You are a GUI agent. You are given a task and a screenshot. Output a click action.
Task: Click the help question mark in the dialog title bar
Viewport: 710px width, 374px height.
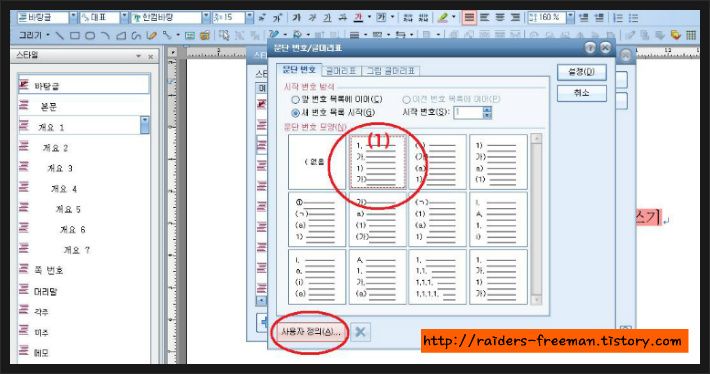(590, 48)
